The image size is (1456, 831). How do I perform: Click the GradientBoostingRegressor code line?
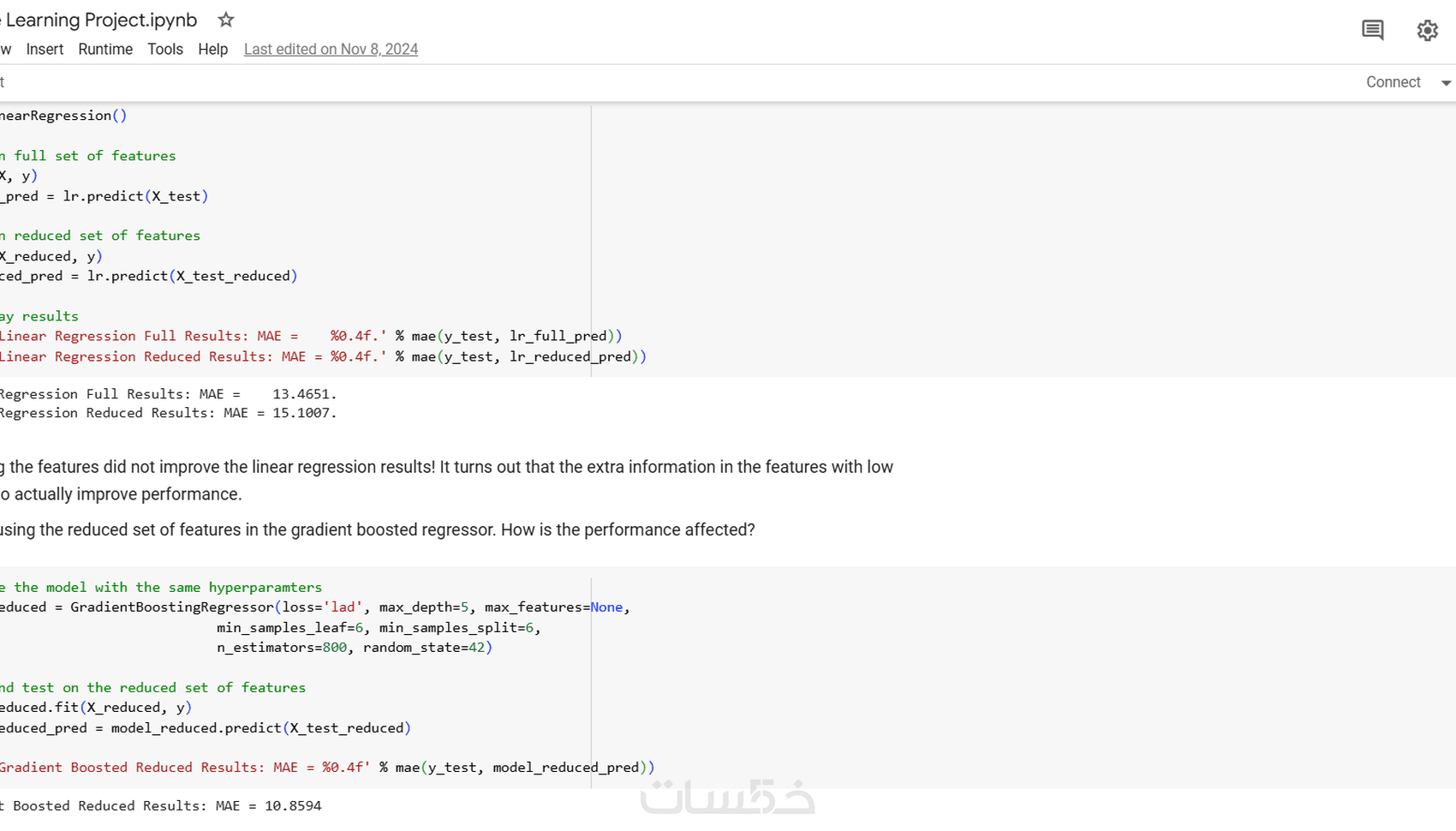(x=314, y=607)
